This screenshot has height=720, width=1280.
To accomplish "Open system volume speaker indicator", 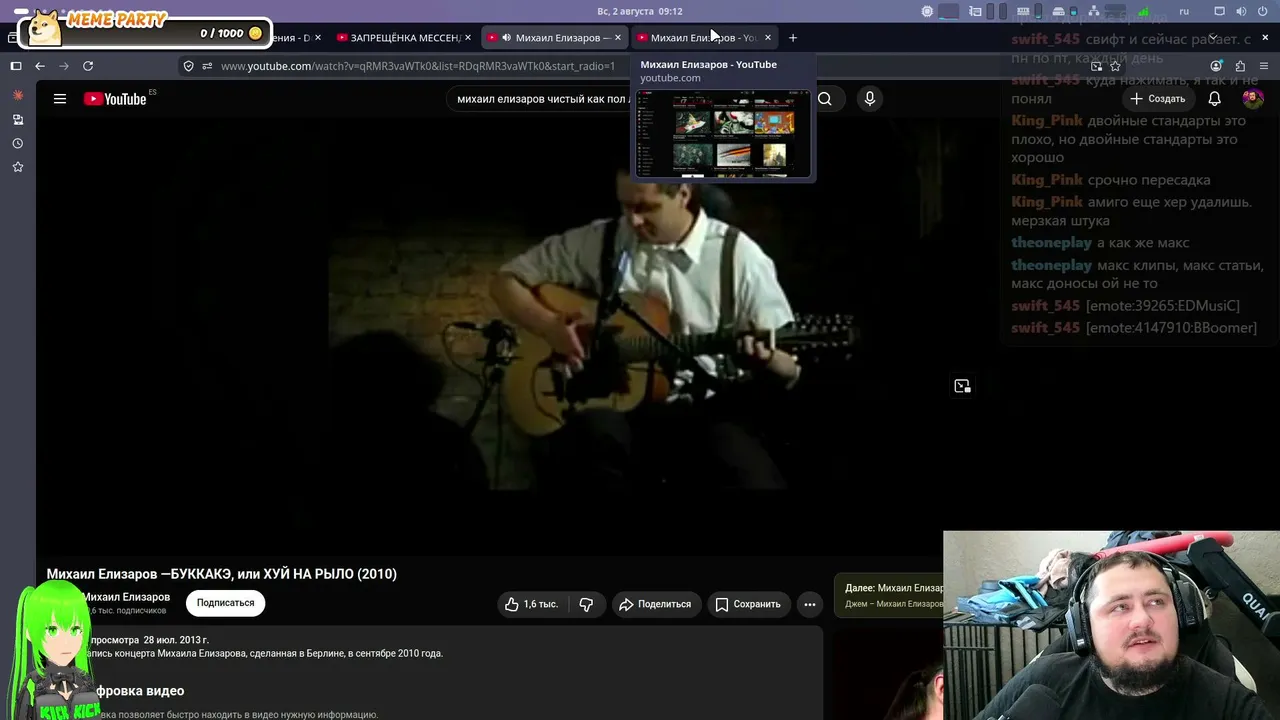I will [x=1241, y=11].
